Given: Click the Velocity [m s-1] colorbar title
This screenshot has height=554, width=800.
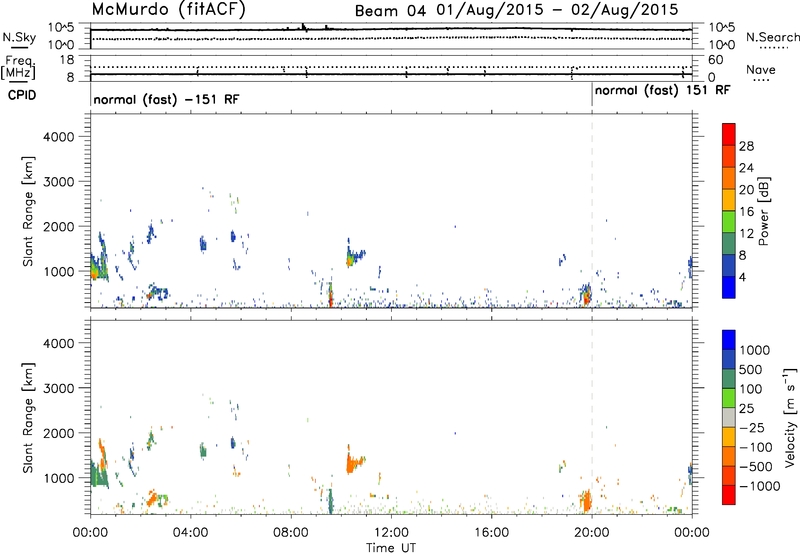Looking at the screenshot, I should [x=790, y=417].
